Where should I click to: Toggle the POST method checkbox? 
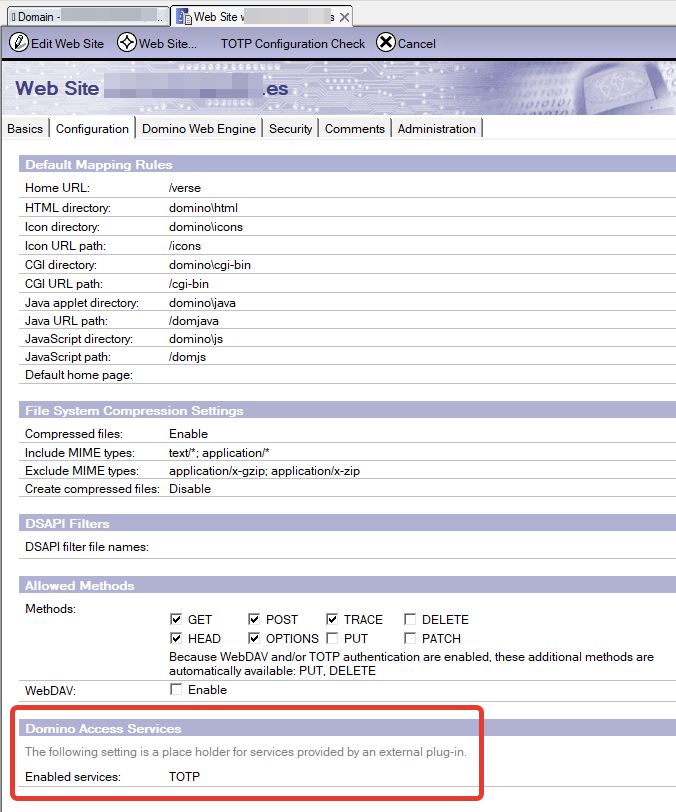(x=254, y=619)
